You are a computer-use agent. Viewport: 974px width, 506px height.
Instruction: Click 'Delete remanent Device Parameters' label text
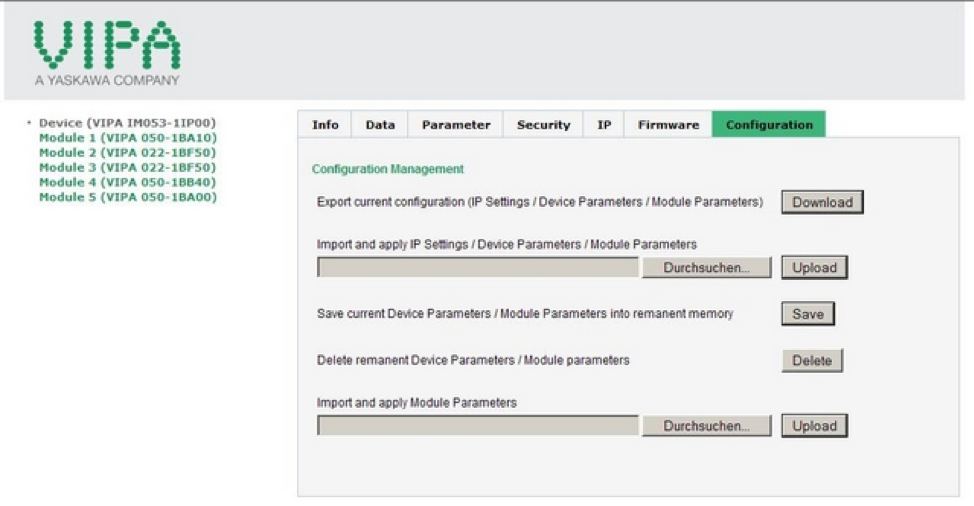[x=473, y=361]
